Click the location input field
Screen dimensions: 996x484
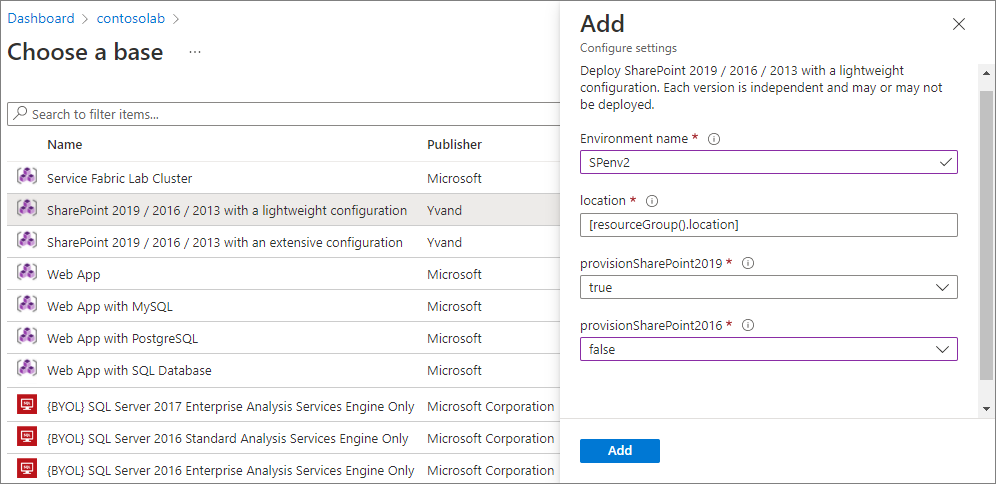coord(769,224)
